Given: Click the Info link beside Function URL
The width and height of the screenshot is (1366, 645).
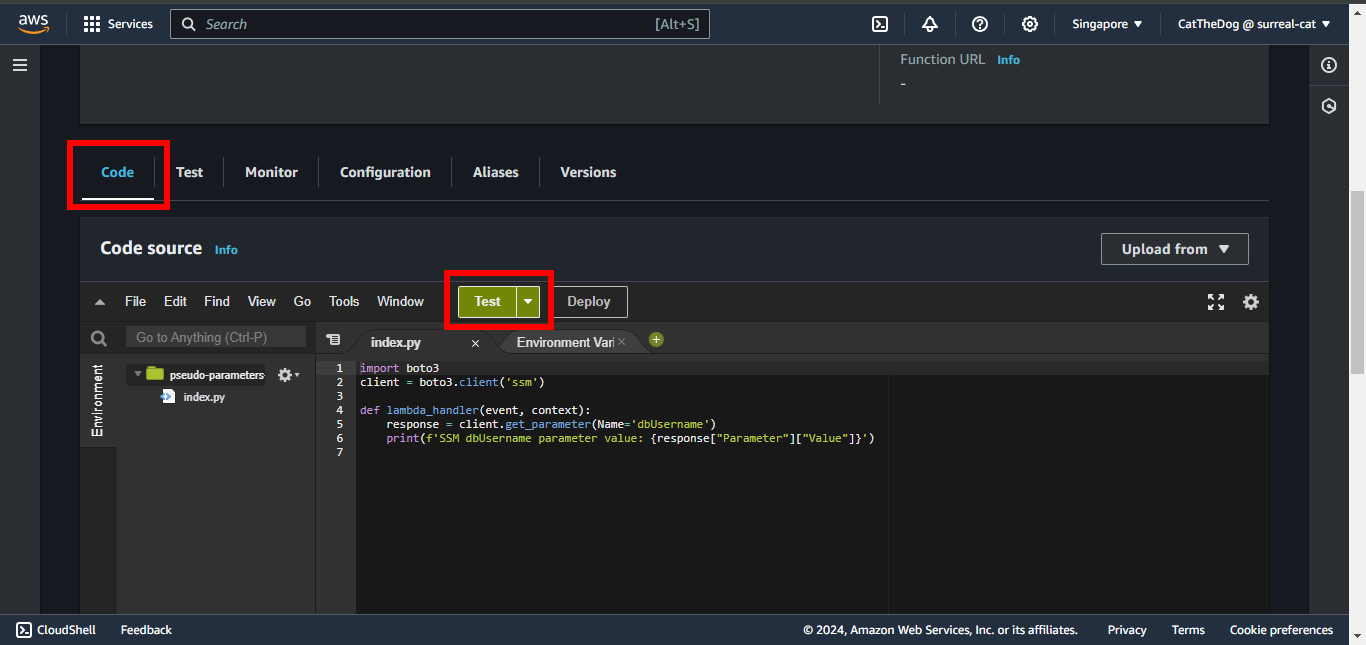Looking at the screenshot, I should click(1008, 60).
